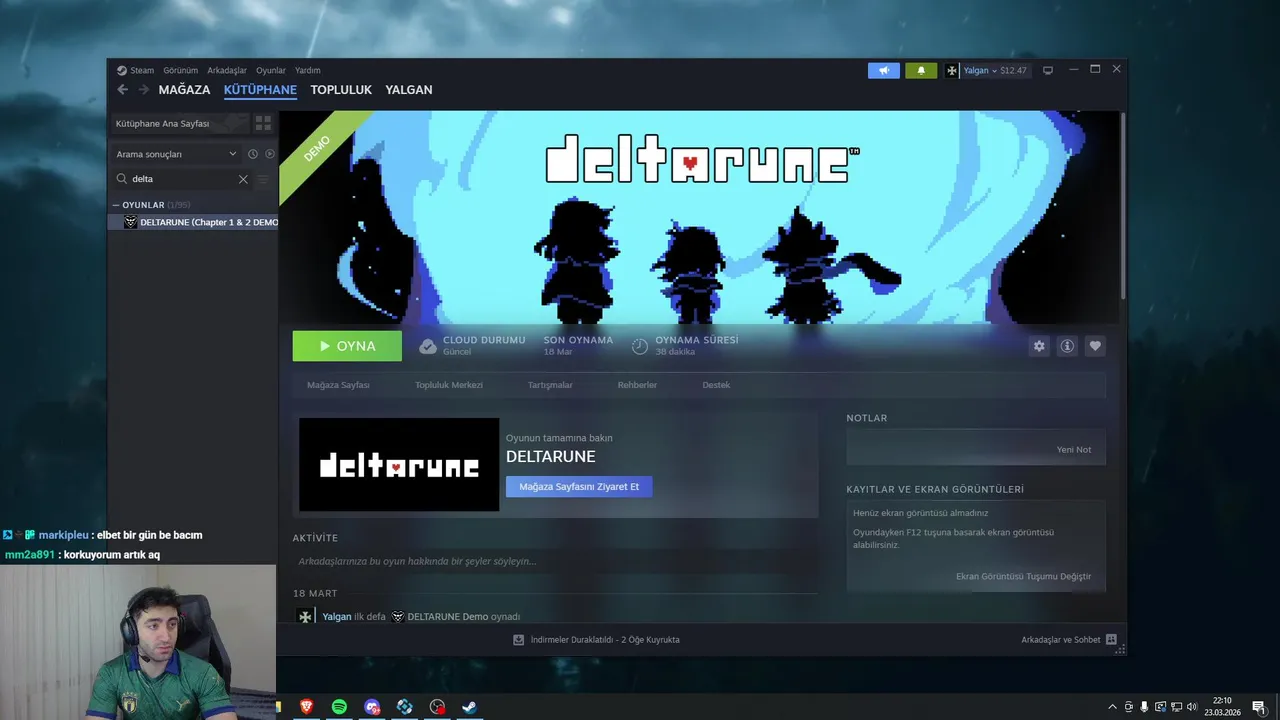Go to the TOPLULUK tab
Image resolution: width=1280 pixels, height=720 pixels.
pos(341,90)
